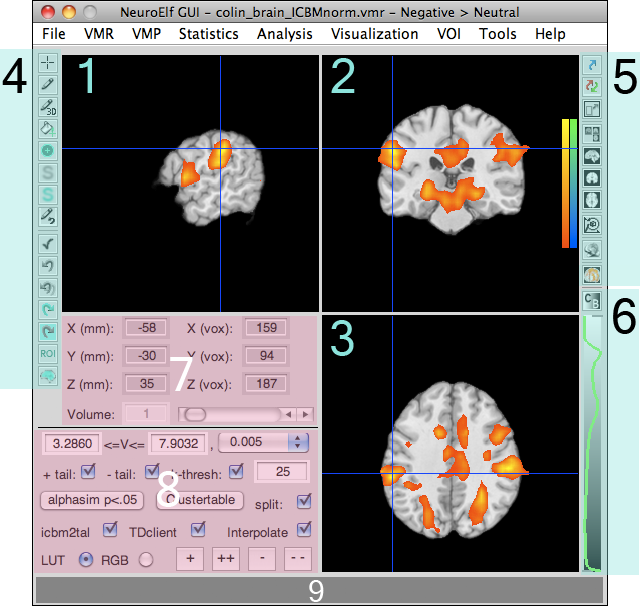
Task: Uncheck the positive tail checkbox
Action: (x=88, y=471)
